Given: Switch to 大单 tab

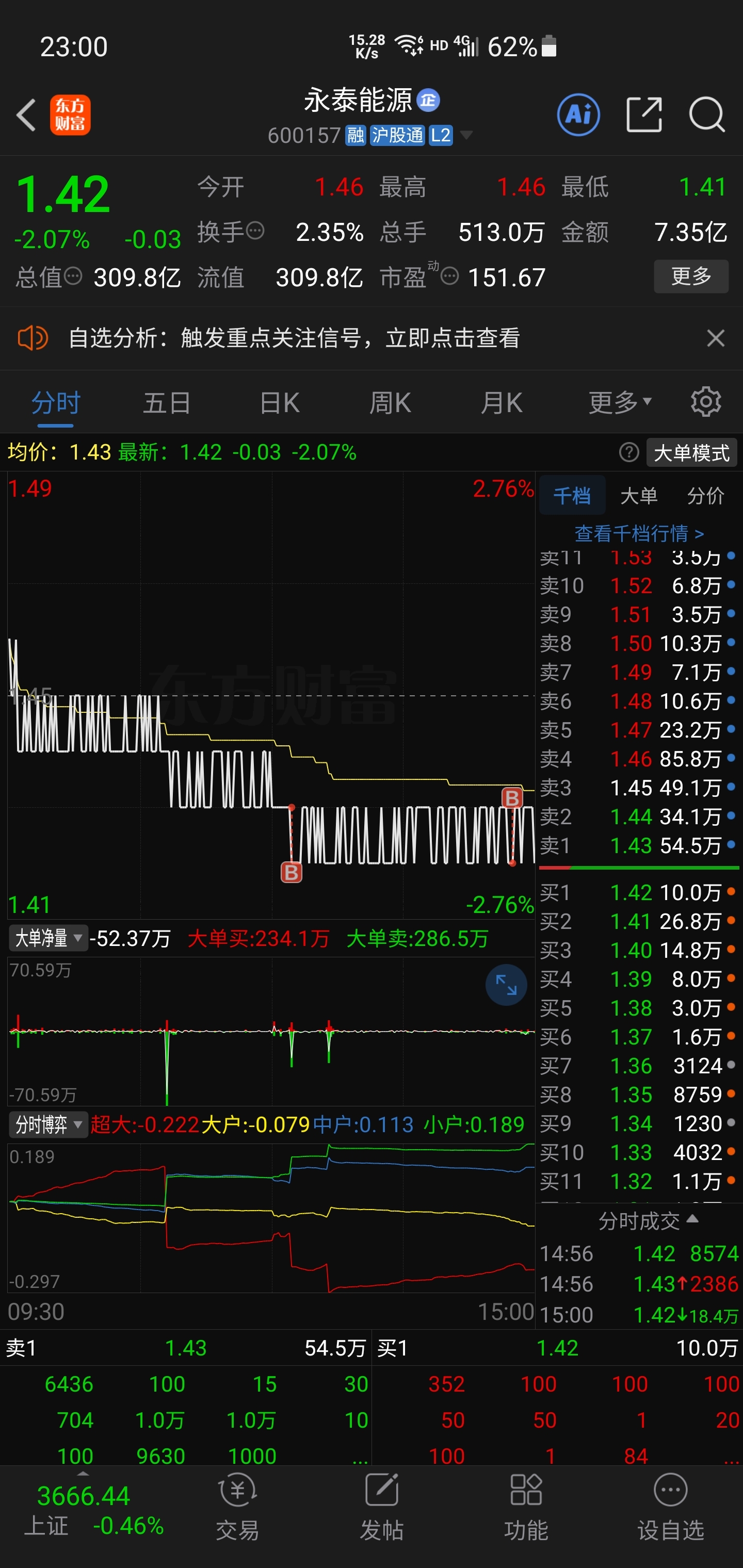Looking at the screenshot, I should (639, 496).
